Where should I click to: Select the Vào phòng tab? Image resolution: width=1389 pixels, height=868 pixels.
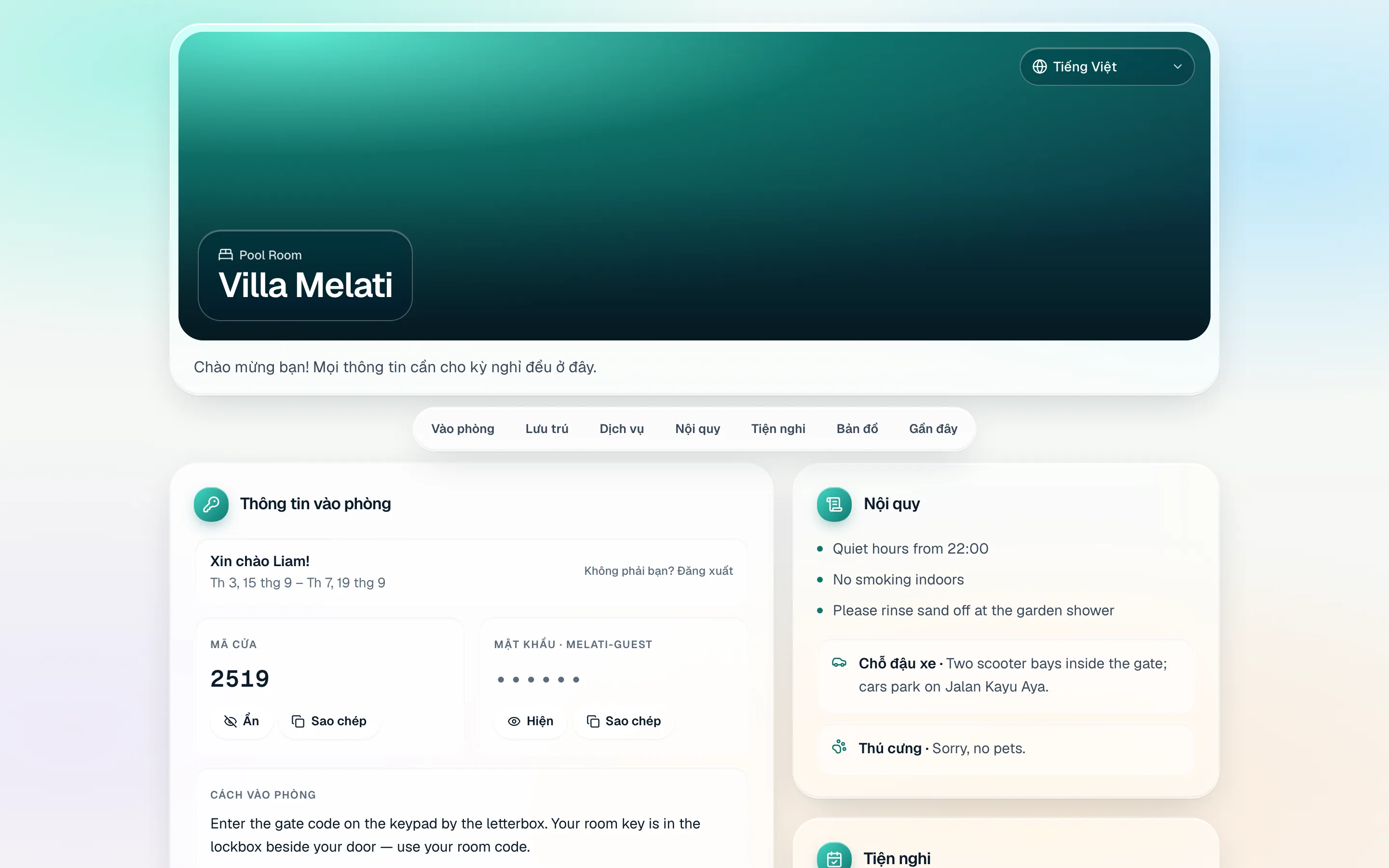coord(463,429)
